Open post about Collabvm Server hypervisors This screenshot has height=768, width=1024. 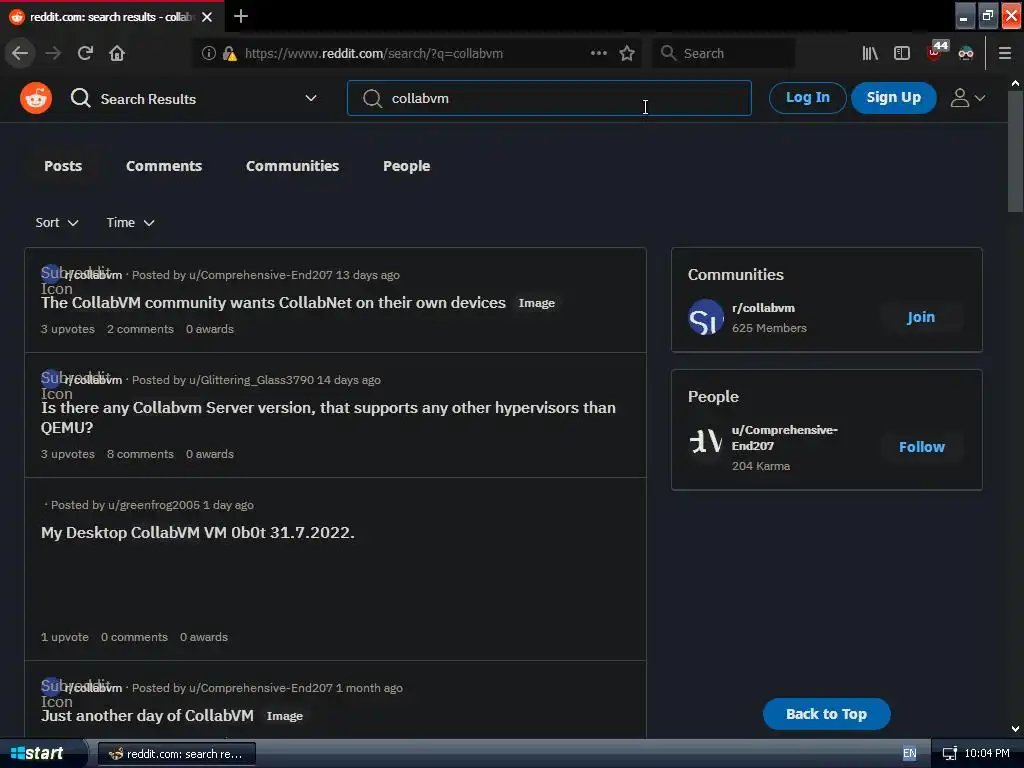coord(328,417)
